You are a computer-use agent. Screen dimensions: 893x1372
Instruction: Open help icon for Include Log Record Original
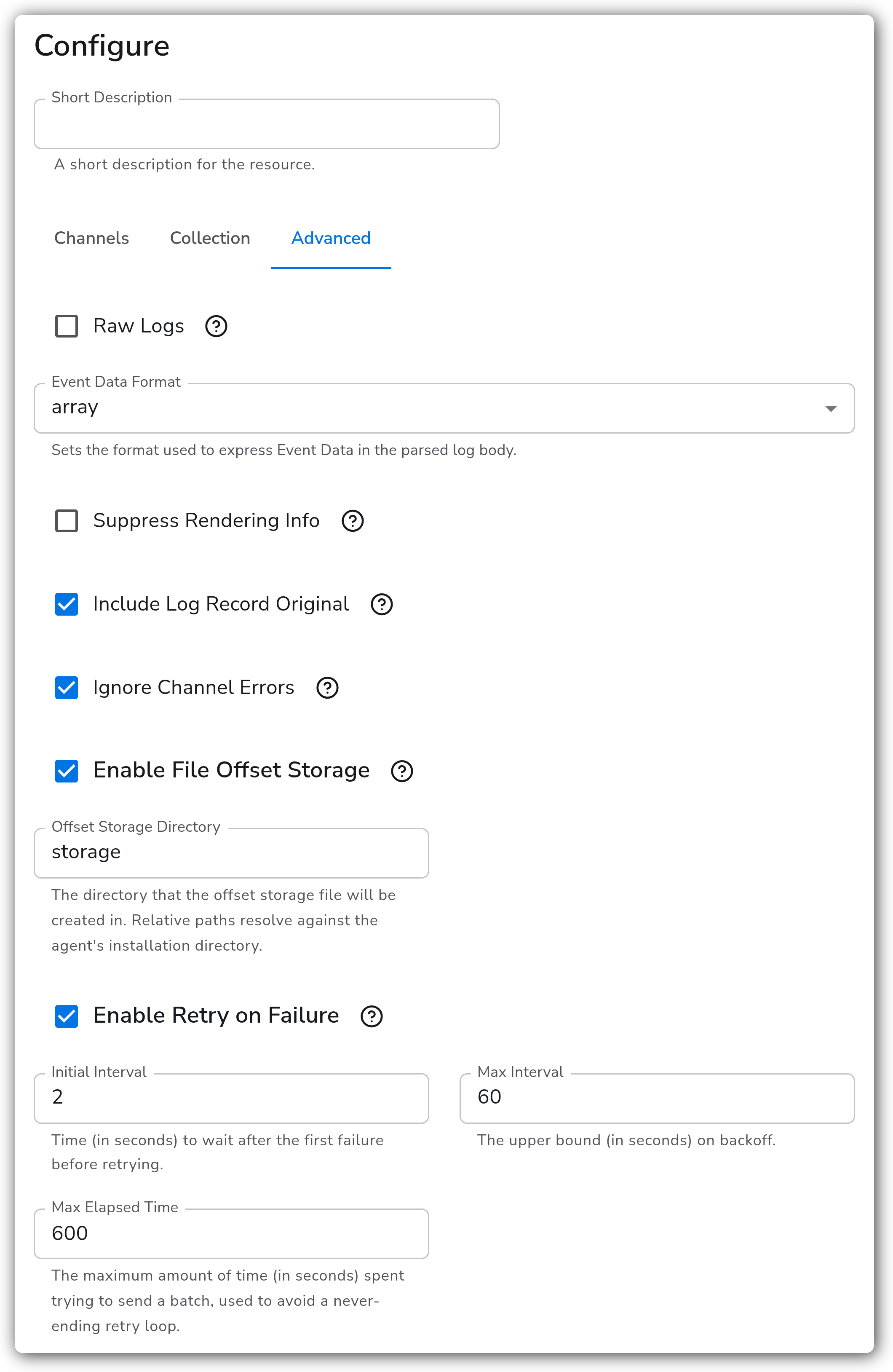tap(381, 604)
